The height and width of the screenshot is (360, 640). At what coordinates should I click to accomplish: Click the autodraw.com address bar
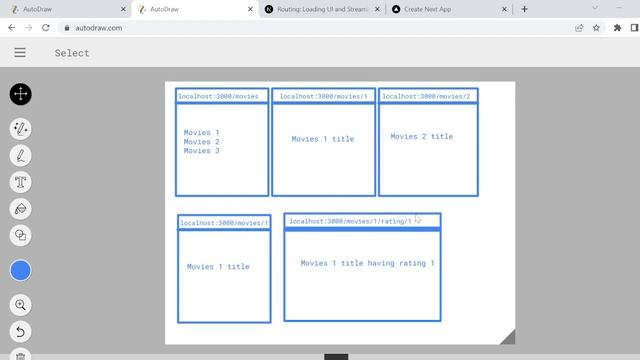pyautogui.click(x=318, y=28)
